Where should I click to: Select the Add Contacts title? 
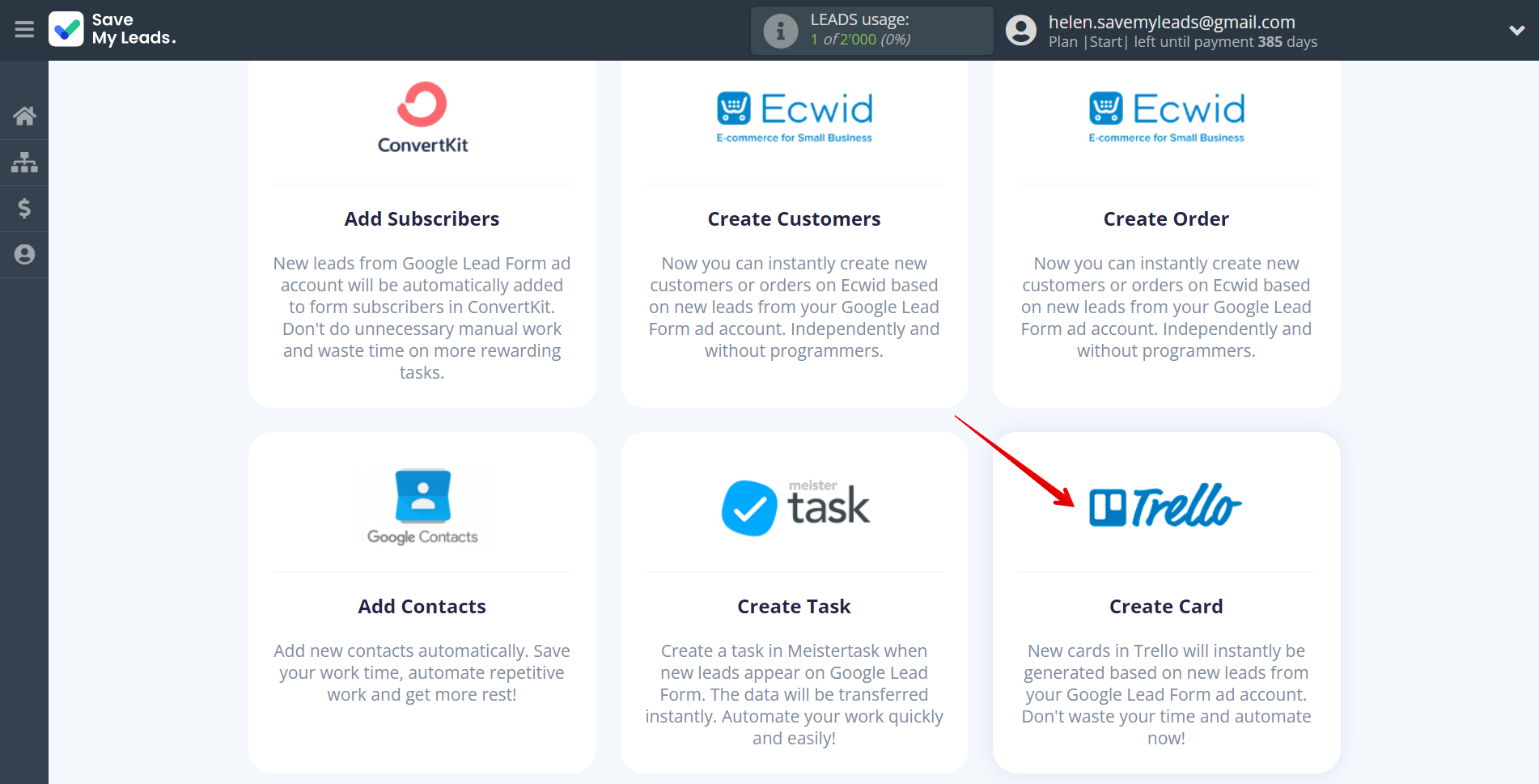pos(422,607)
